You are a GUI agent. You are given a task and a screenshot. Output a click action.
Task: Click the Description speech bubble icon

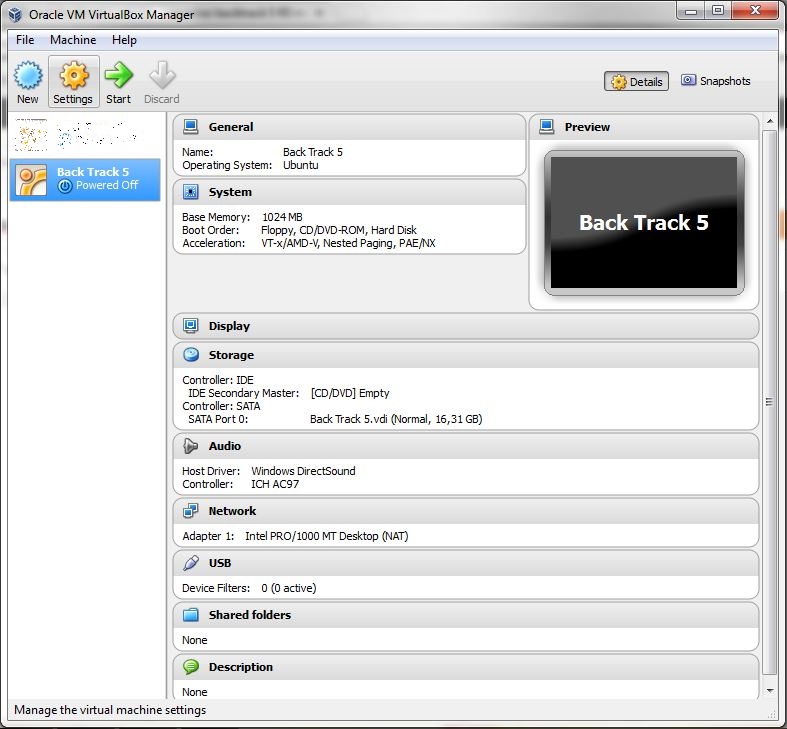pyautogui.click(x=191, y=667)
